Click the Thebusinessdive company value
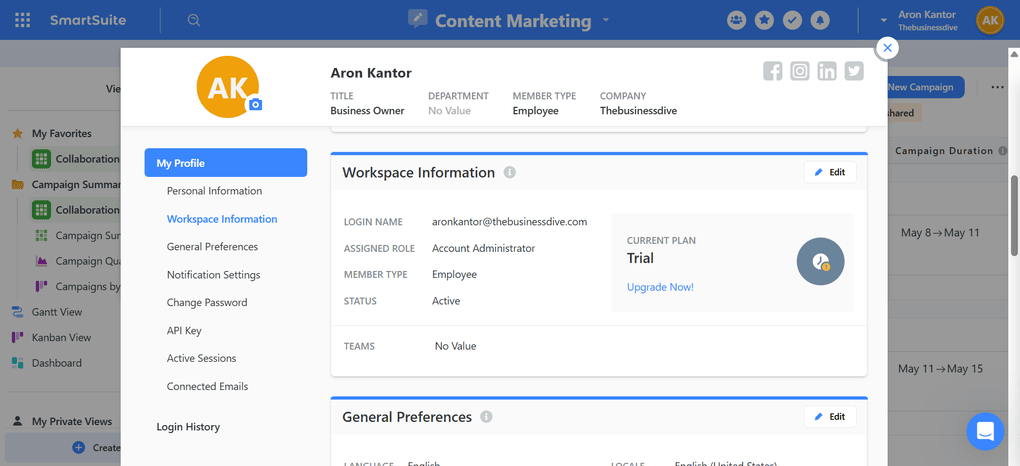 click(x=638, y=111)
